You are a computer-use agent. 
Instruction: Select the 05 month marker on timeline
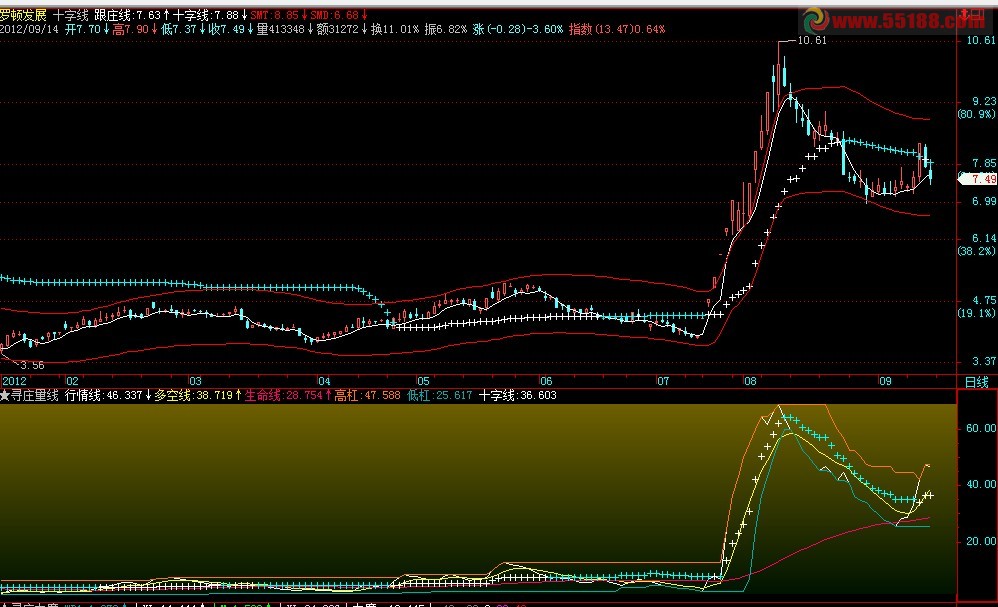423,381
